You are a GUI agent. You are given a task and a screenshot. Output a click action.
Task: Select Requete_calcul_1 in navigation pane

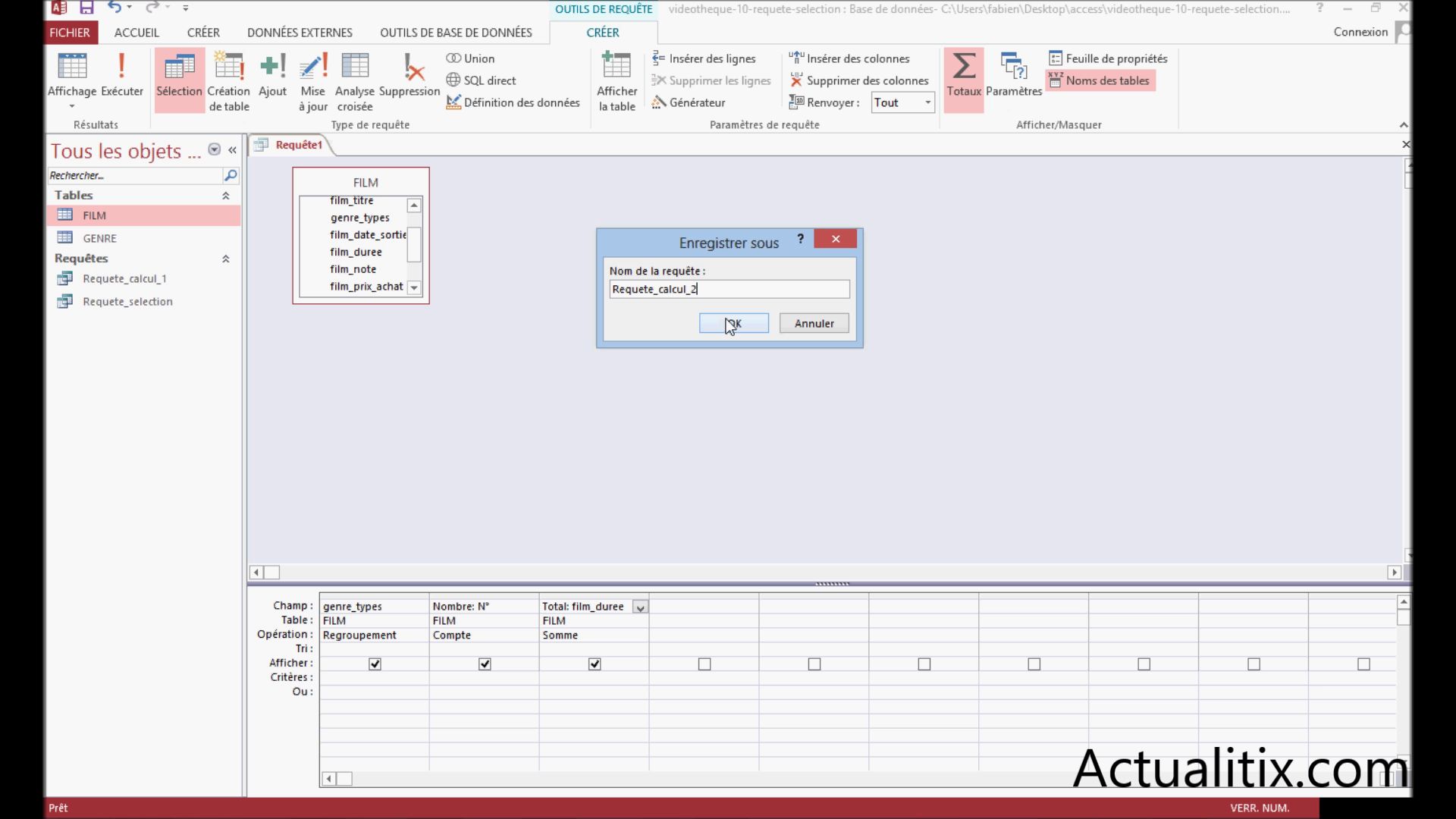point(144,278)
